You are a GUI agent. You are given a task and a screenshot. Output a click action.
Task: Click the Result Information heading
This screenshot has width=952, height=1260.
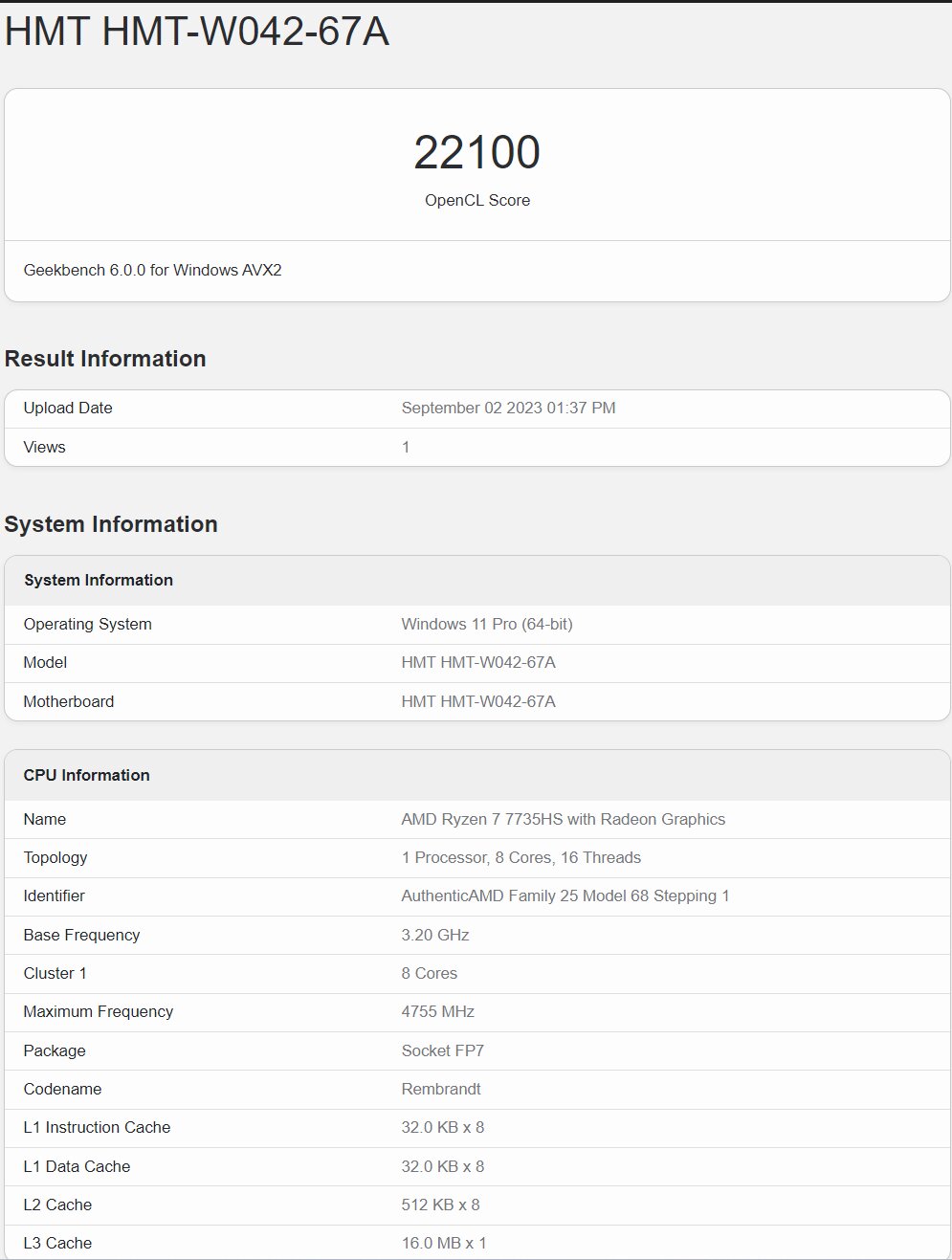click(105, 359)
